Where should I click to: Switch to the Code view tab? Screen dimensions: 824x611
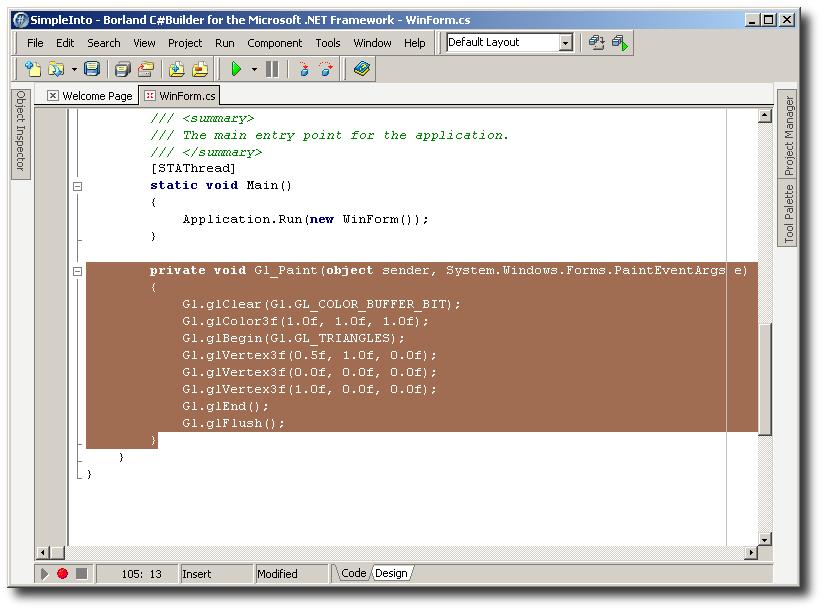[353, 573]
